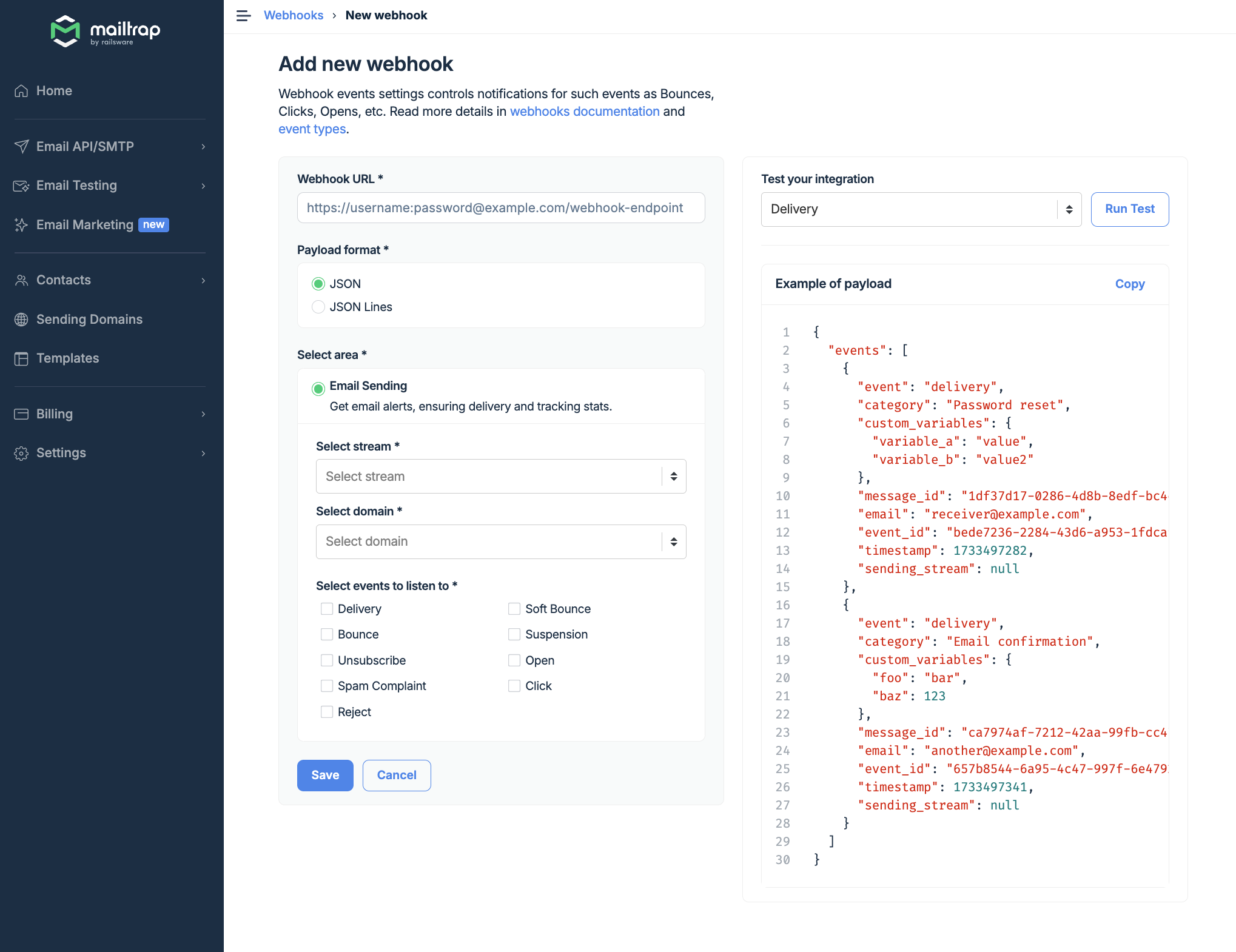The height and width of the screenshot is (952, 1236).
Task: Enable the Soft Bounce event checkbox
Action: click(514, 609)
